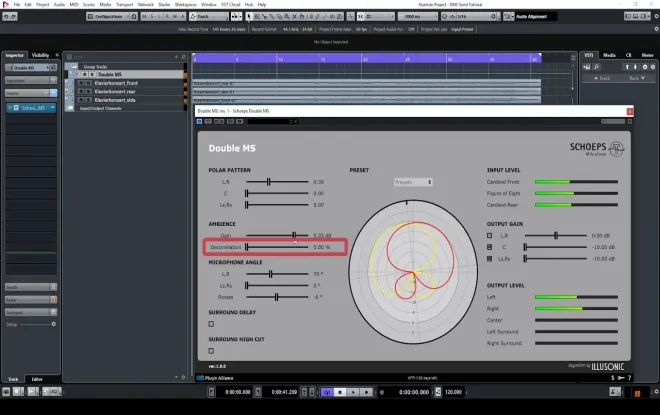Open the Transport menu

125,5
